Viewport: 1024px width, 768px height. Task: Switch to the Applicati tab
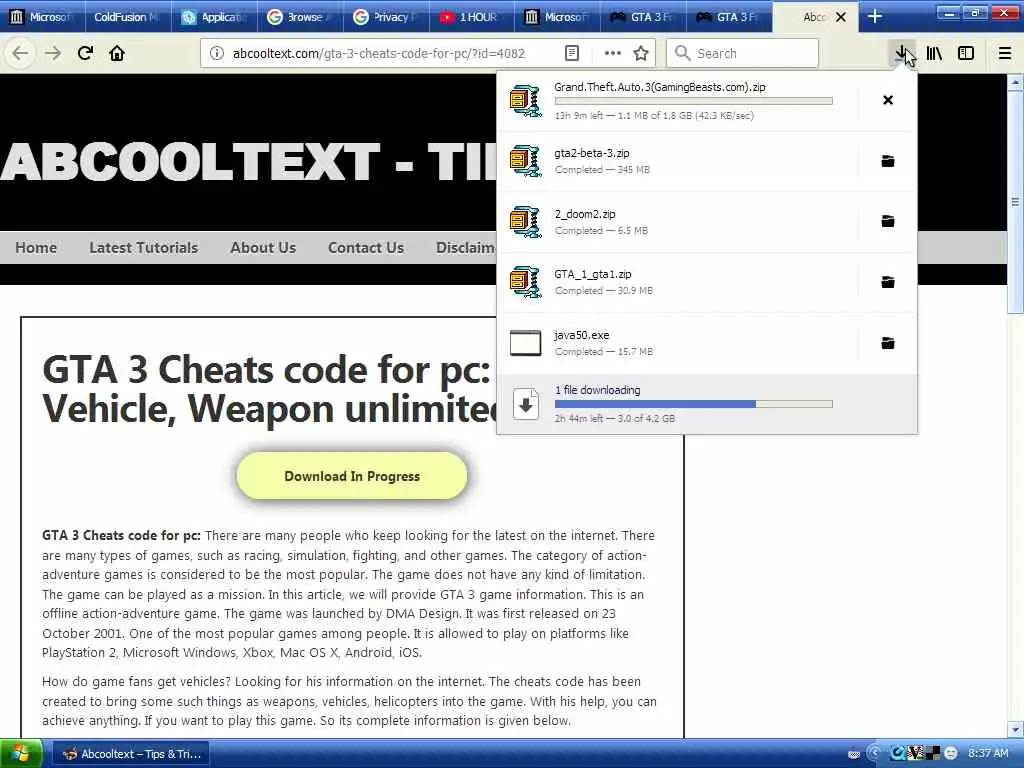click(x=214, y=17)
